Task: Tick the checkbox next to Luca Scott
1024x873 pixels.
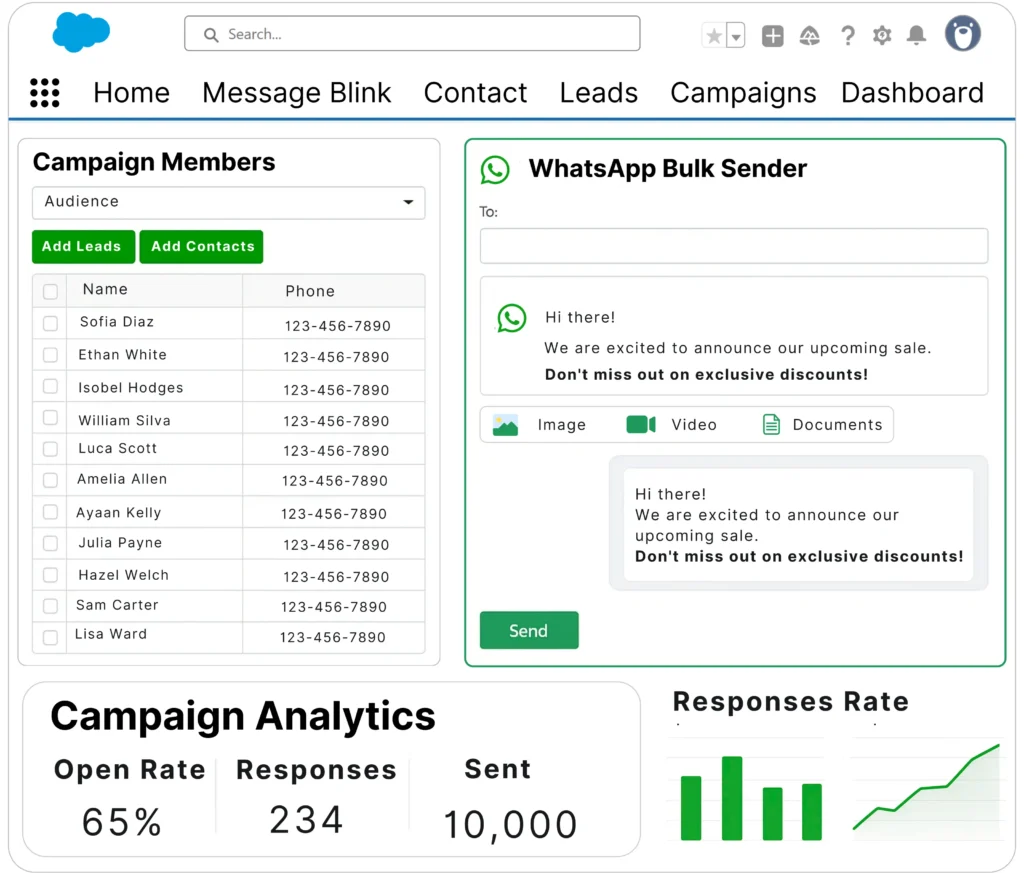Action: 50,449
